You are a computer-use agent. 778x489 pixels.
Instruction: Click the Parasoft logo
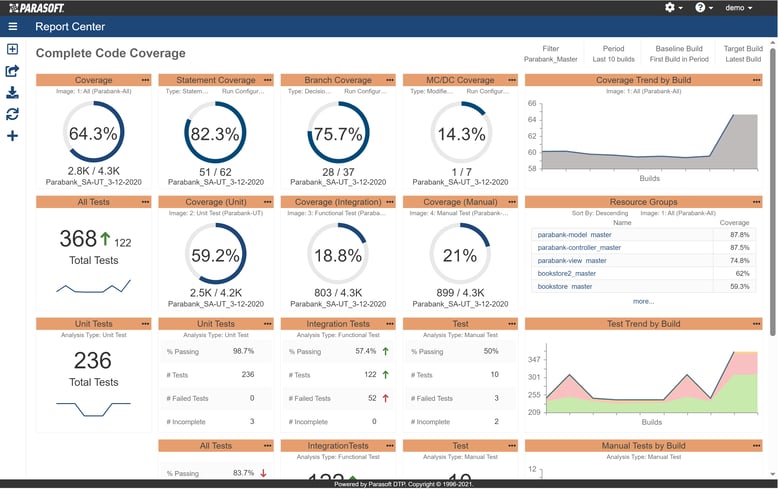point(36,8)
